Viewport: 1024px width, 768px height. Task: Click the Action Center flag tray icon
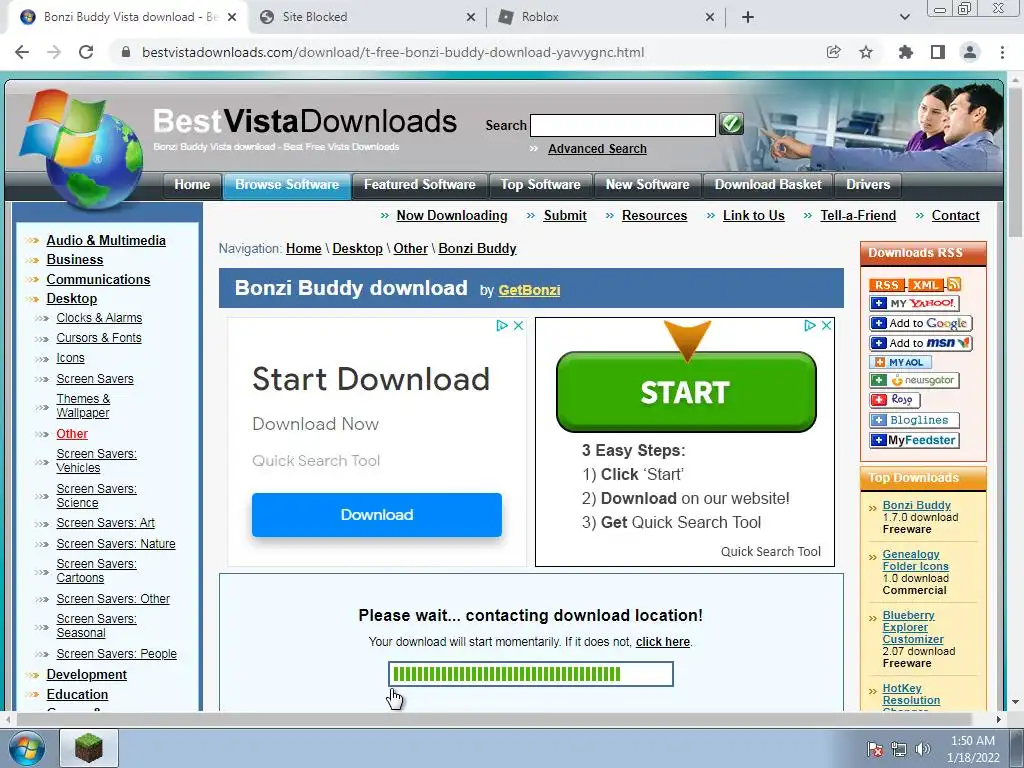click(874, 749)
